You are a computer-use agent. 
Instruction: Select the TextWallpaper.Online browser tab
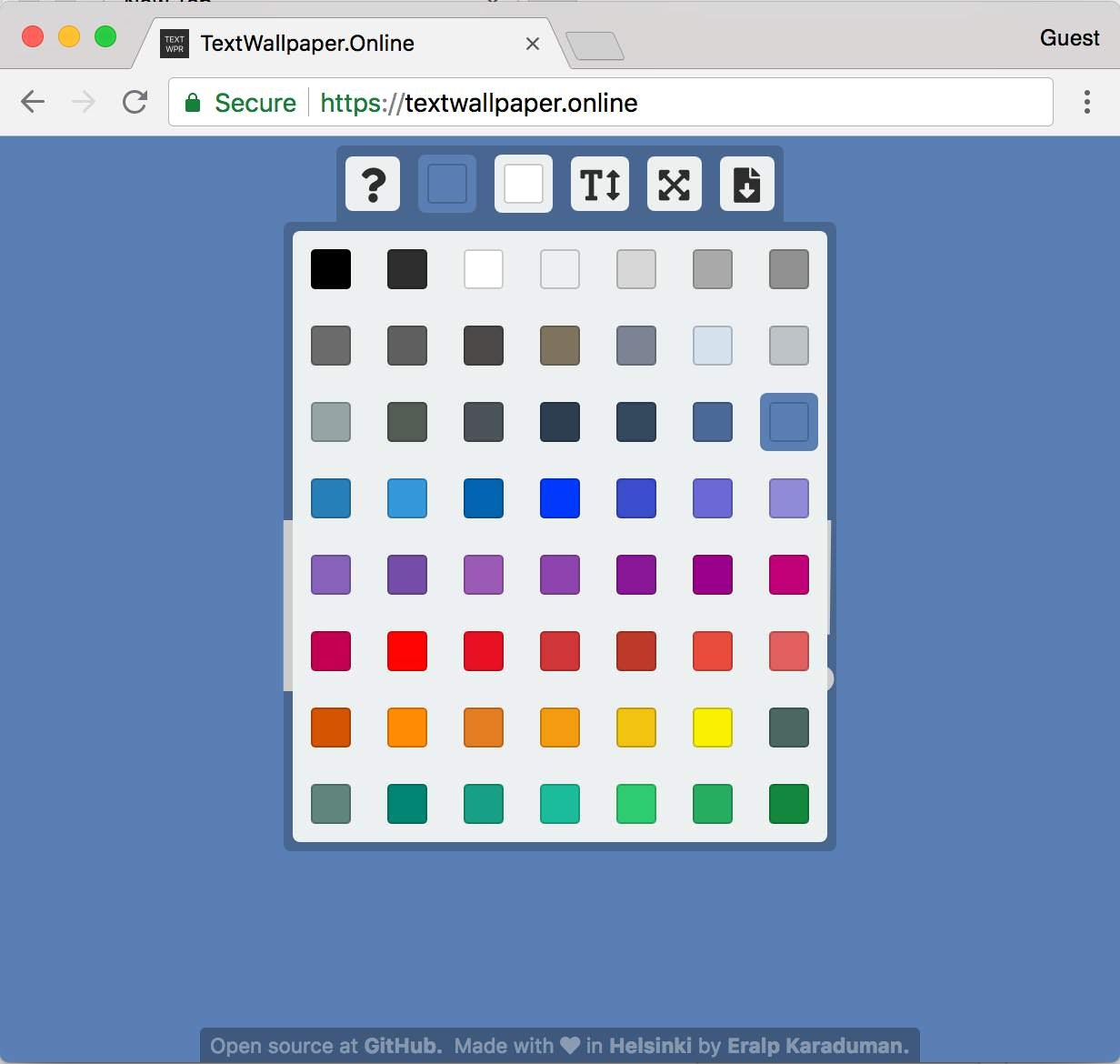click(351, 43)
